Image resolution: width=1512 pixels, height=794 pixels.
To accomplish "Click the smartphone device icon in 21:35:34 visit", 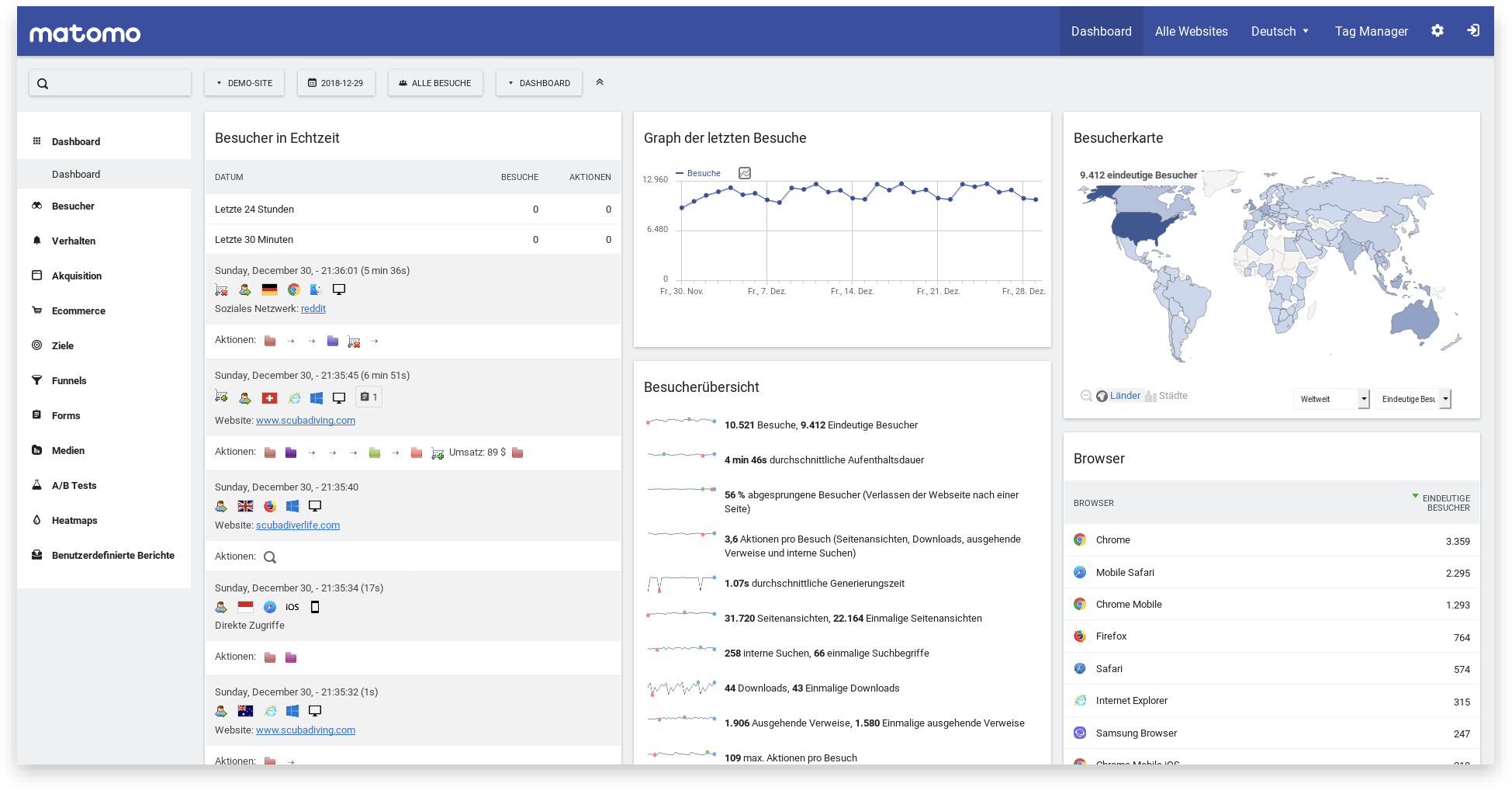I will (x=315, y=607).
